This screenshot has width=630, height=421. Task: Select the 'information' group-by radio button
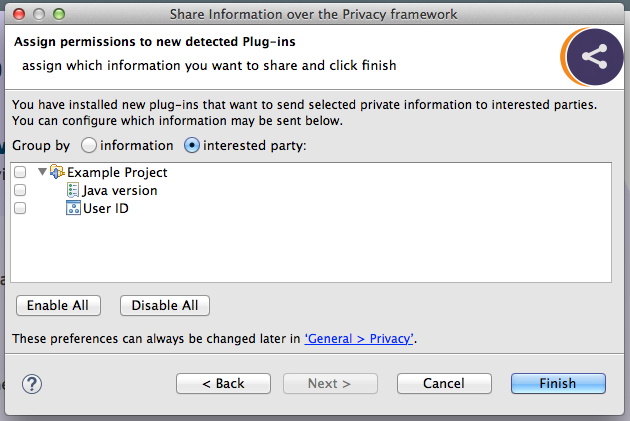88,145
